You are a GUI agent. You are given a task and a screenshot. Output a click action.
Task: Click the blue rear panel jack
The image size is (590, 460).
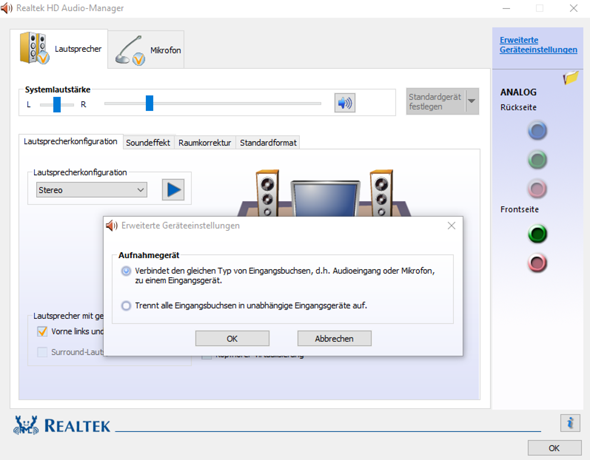click(x=537, y=131)
